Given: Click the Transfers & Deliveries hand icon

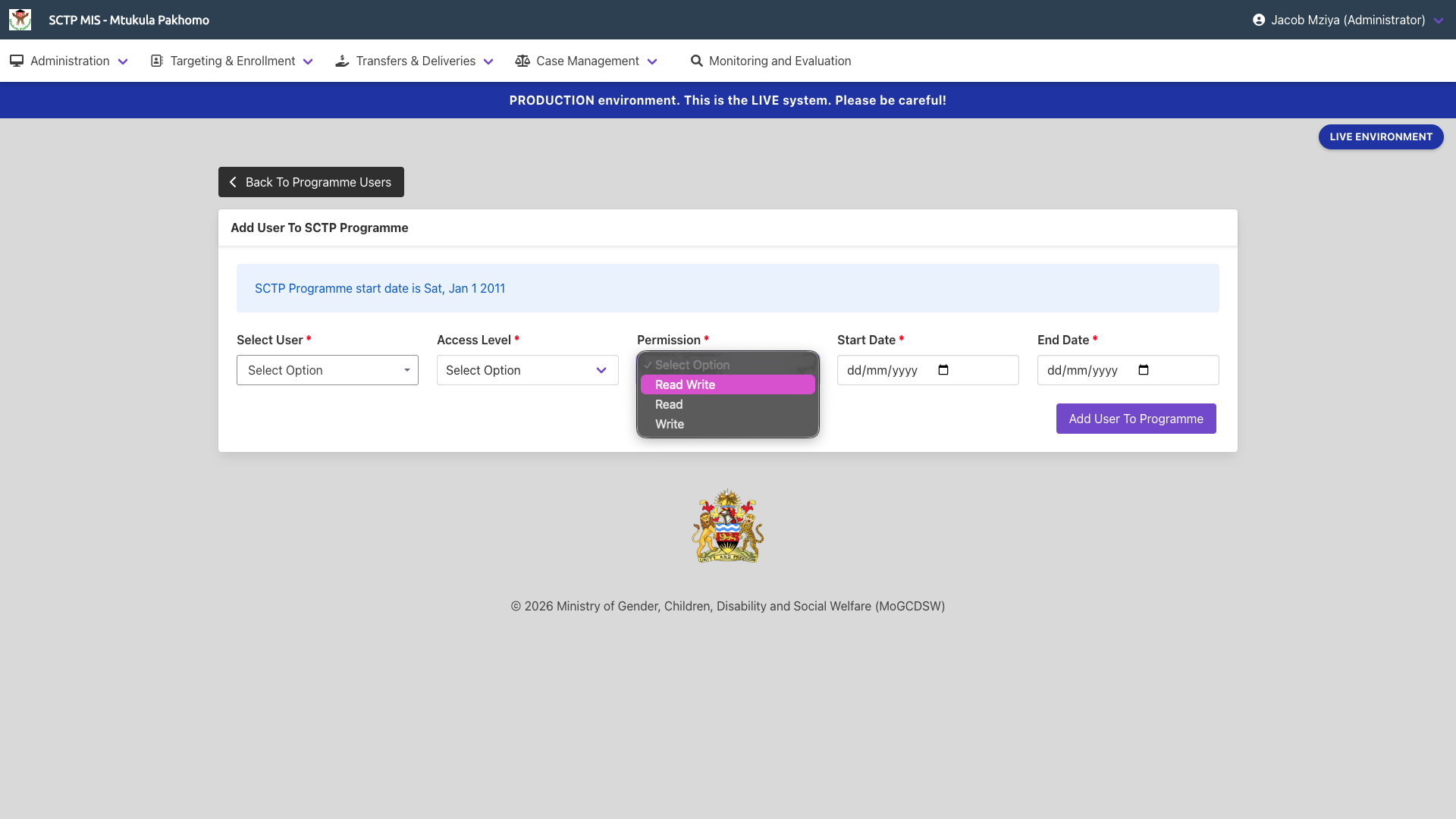Looking at the screenshot, I should (342, 61).
